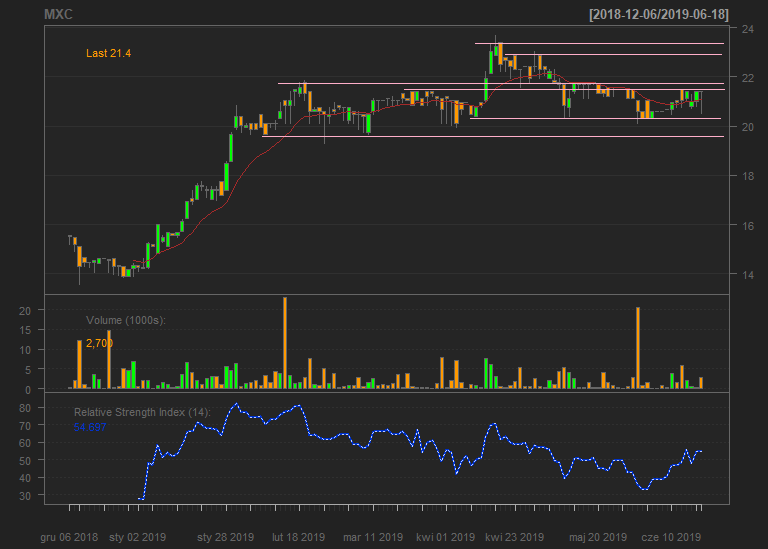The height and width of the screenshot is (549, 768).
Task: Click the 'gru 06 2018' date label
Action: pyautogui.click(x=69, y=537)
